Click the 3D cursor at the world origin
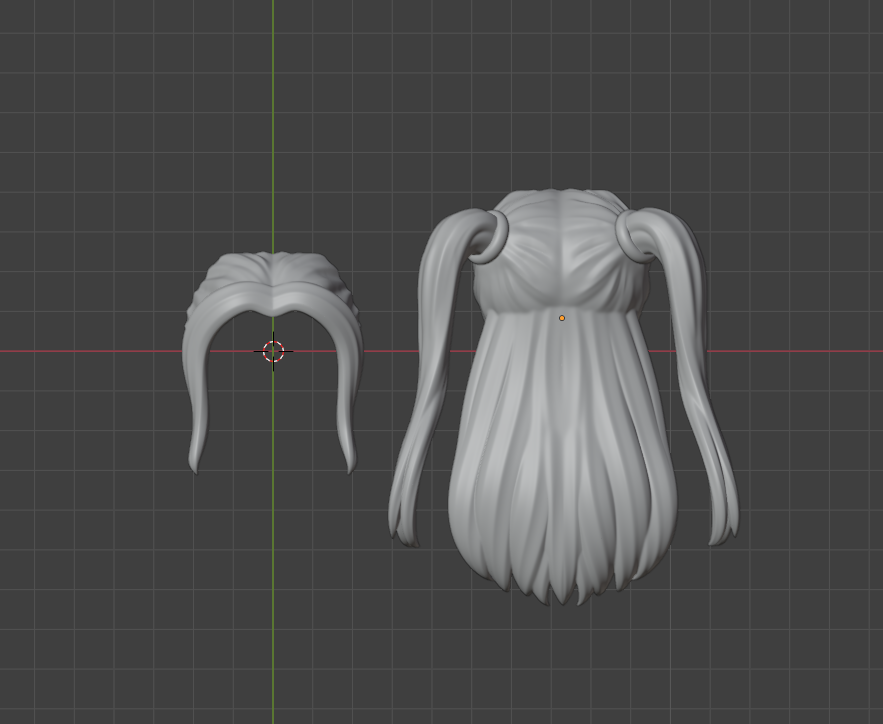 pos(273,351)
